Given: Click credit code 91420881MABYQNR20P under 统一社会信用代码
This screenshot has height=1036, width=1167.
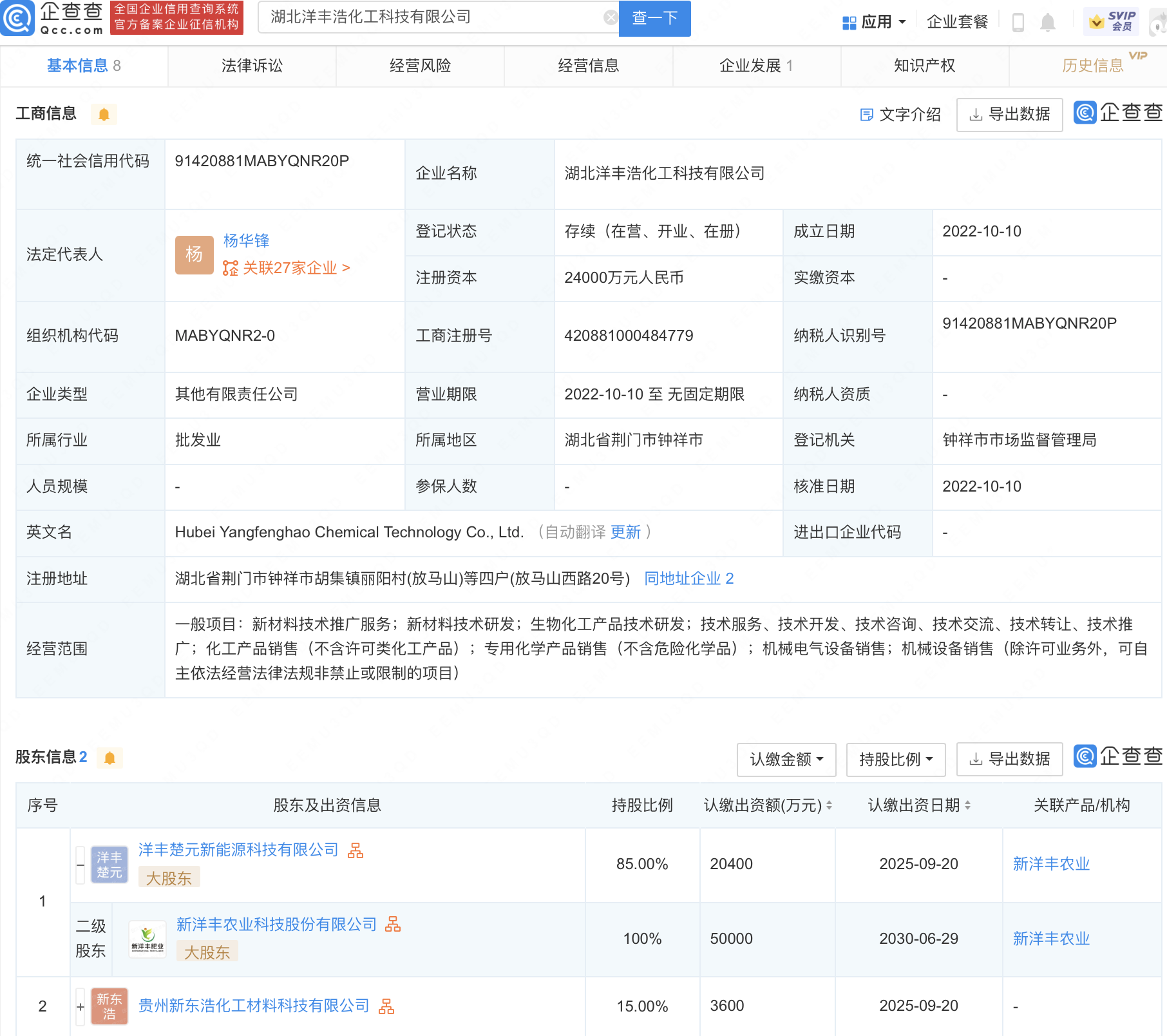Looking at the screenshot, I should click(261, 161).
